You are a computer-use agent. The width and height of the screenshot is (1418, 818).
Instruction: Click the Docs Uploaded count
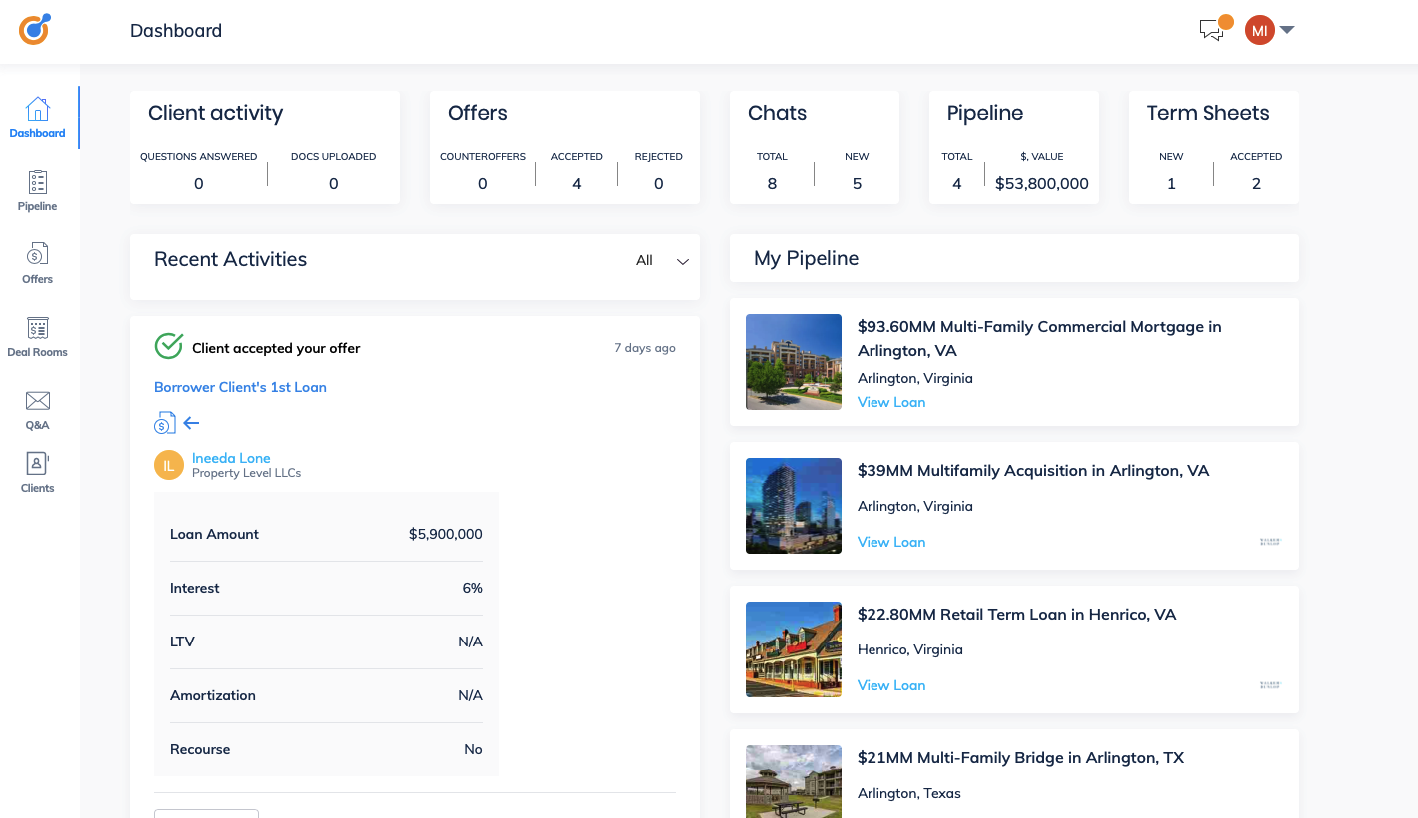(334, 184)
